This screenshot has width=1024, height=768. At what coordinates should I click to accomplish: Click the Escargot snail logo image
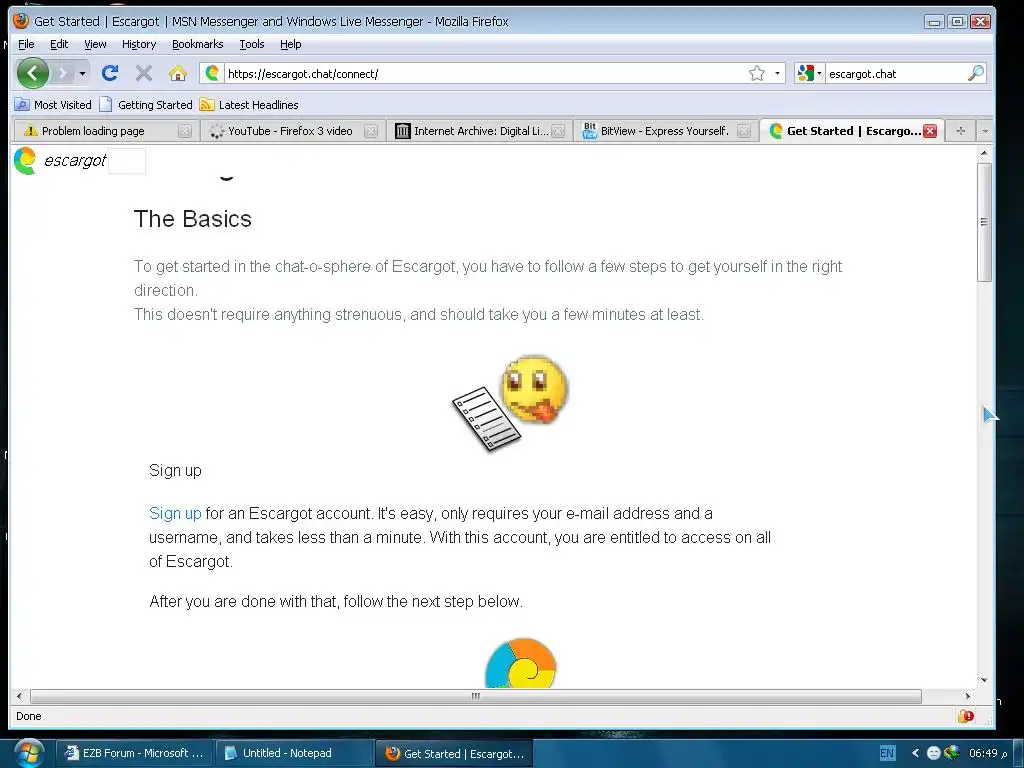tap(520, 663)
